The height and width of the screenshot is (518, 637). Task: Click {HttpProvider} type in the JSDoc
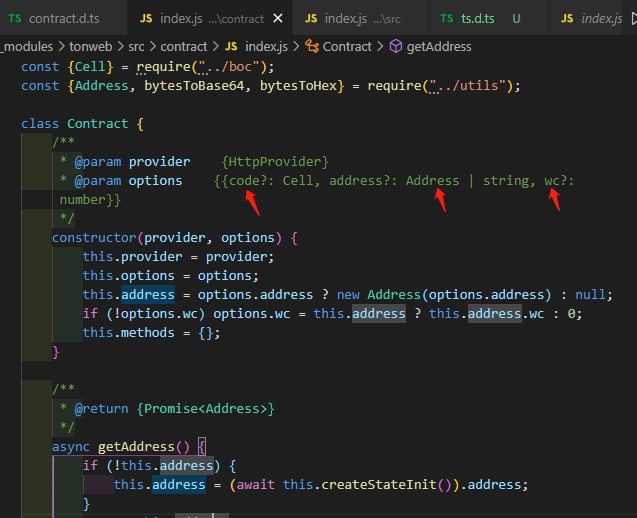click(275, 162)
